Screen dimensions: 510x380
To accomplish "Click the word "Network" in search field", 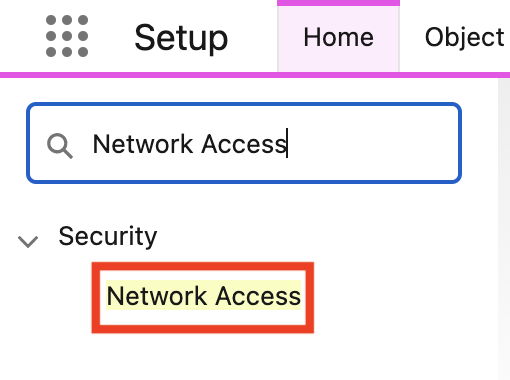I will click(x=143, y=144).
